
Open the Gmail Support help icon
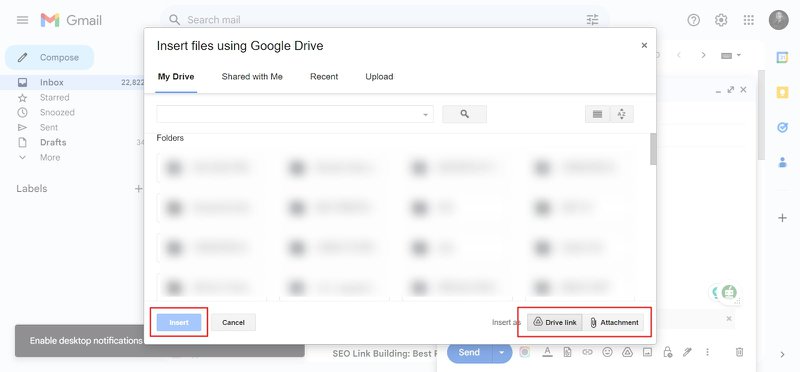[x=693, y=20]
